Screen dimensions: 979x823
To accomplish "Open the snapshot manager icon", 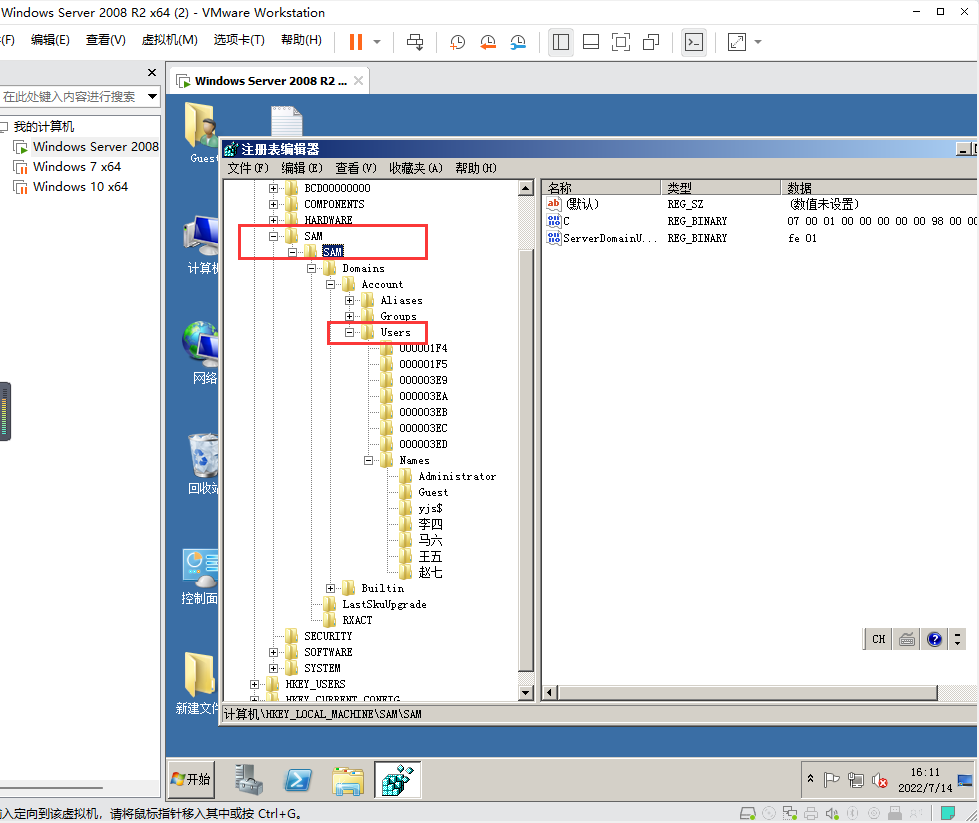I will pyautogui.click(x=518, y=42).
